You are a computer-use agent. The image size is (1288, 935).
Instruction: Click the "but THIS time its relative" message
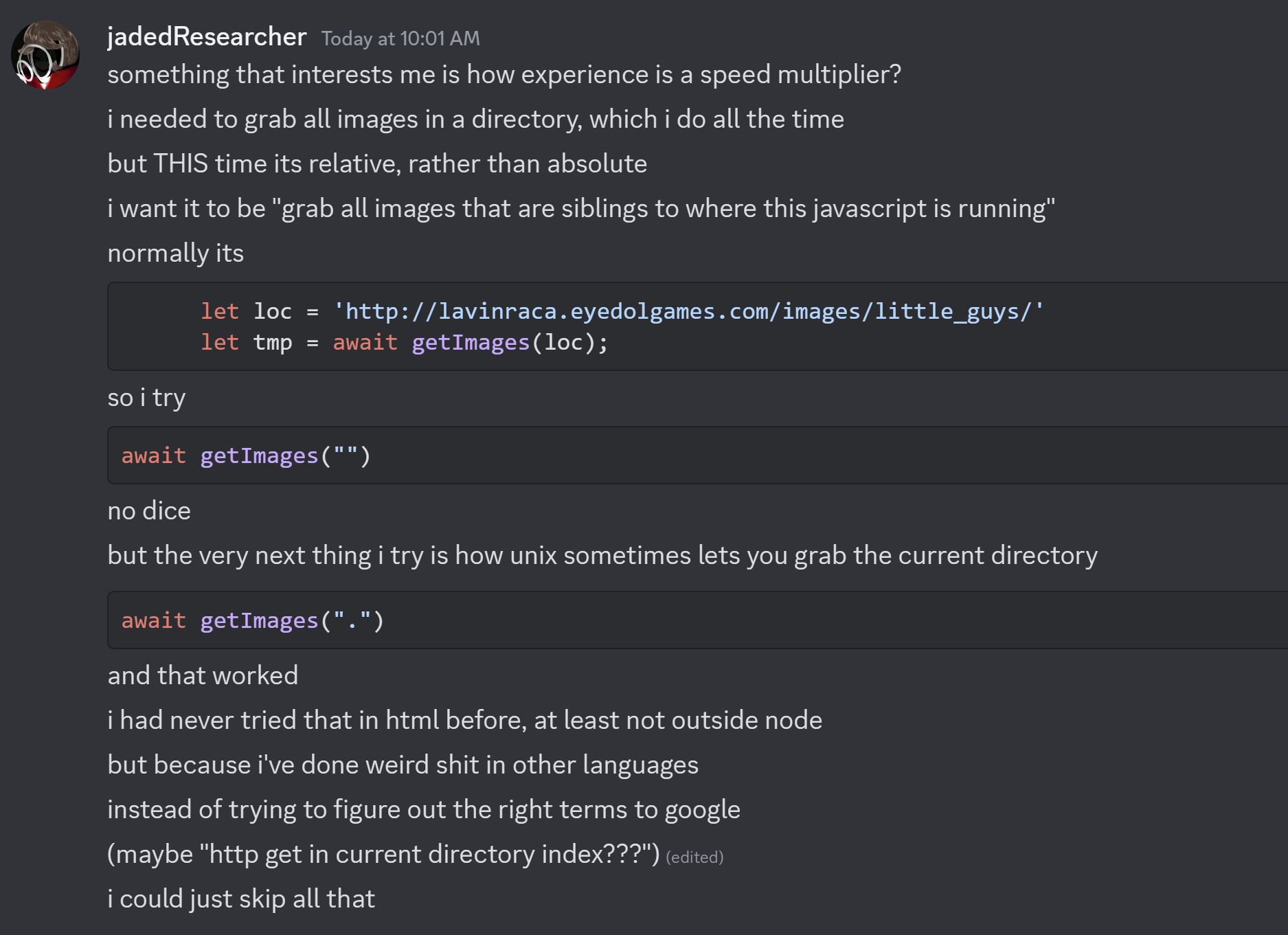(x=377, y=164)
